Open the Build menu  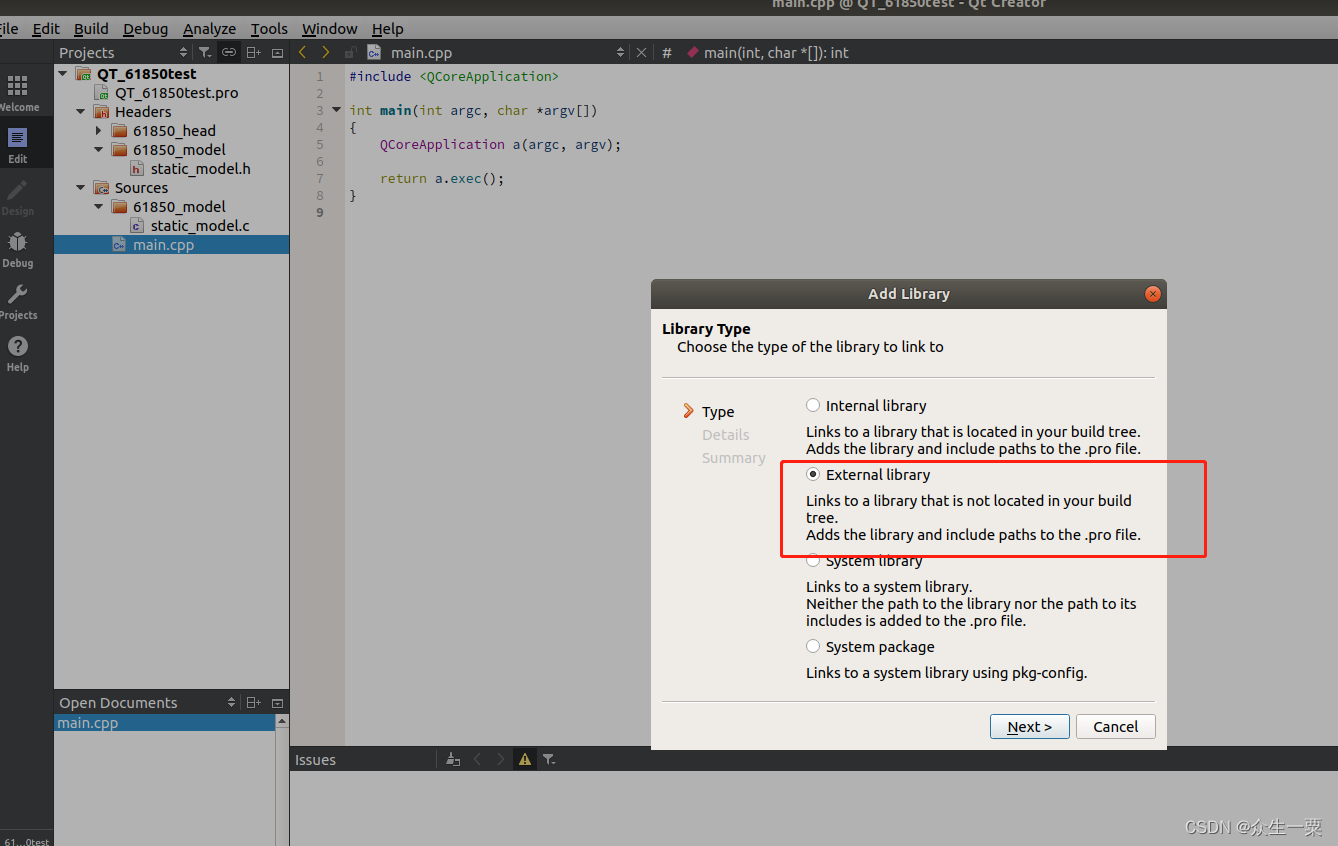pos(91,29)
